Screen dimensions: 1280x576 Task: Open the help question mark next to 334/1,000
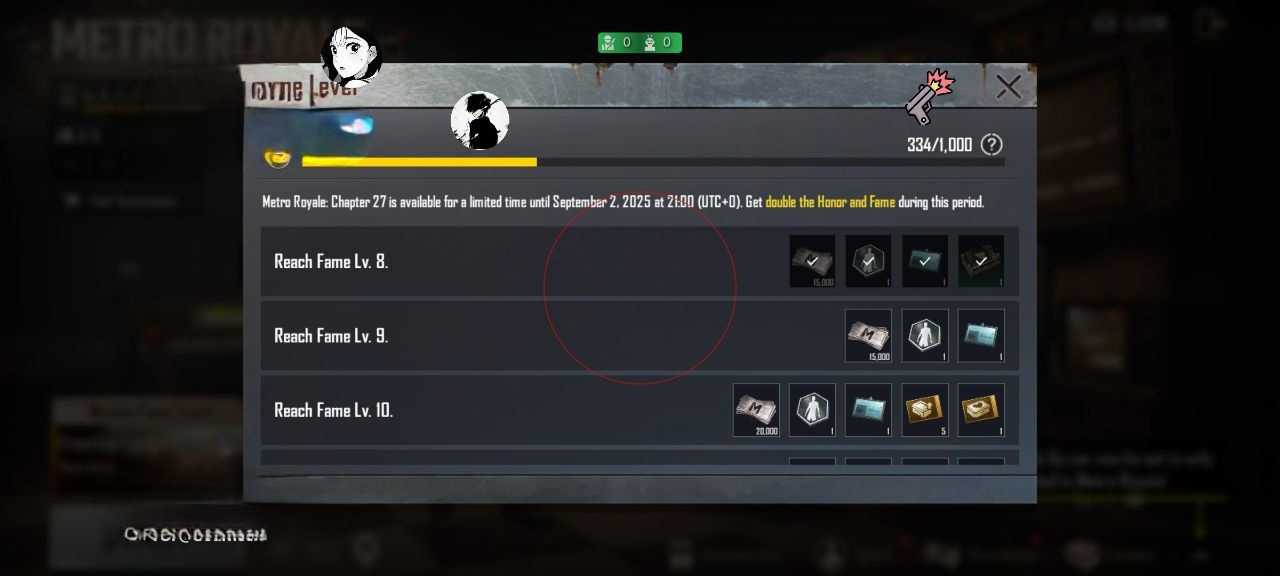[x=991, y=145]
